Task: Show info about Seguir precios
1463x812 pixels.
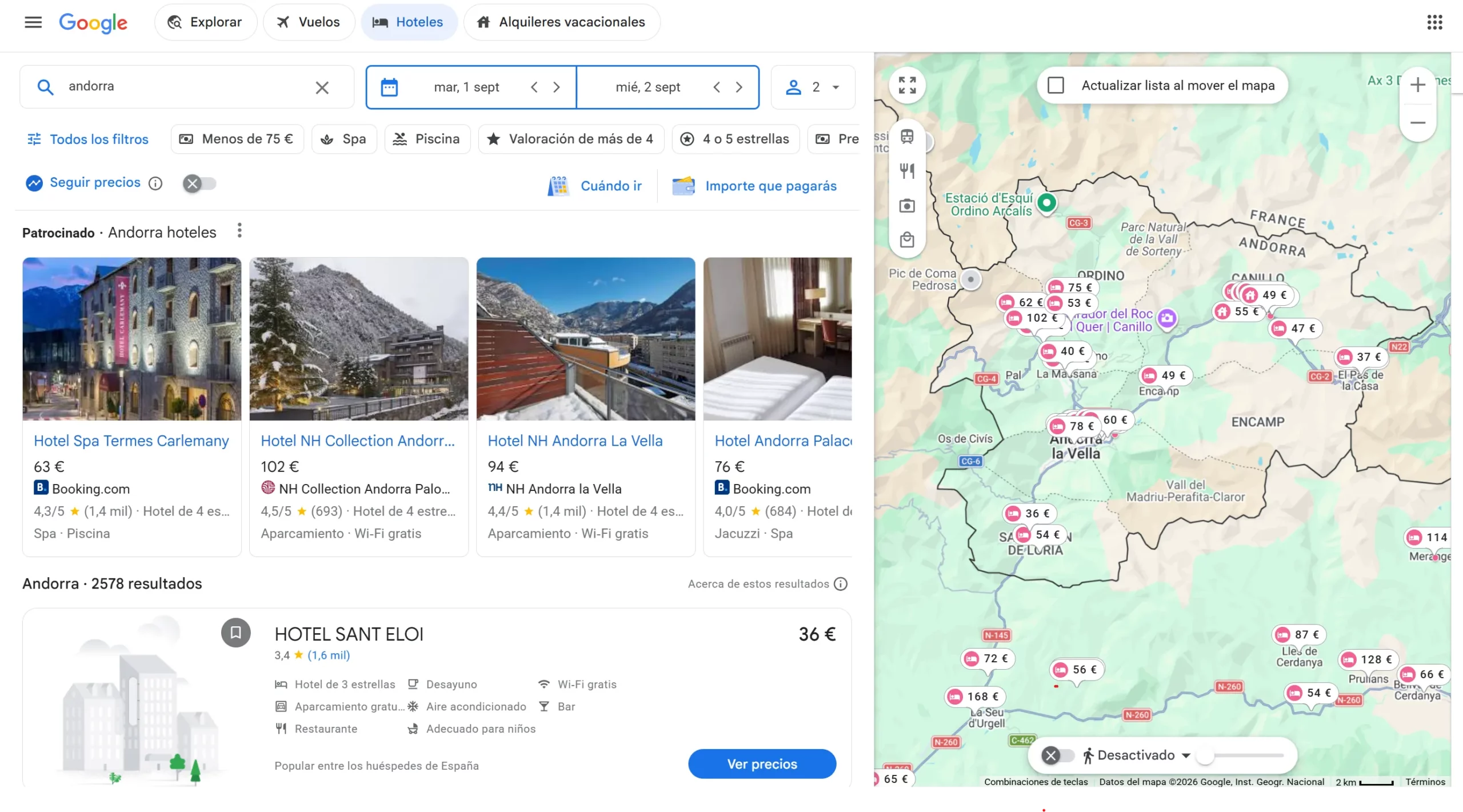Action: click(x=155, y=183)
